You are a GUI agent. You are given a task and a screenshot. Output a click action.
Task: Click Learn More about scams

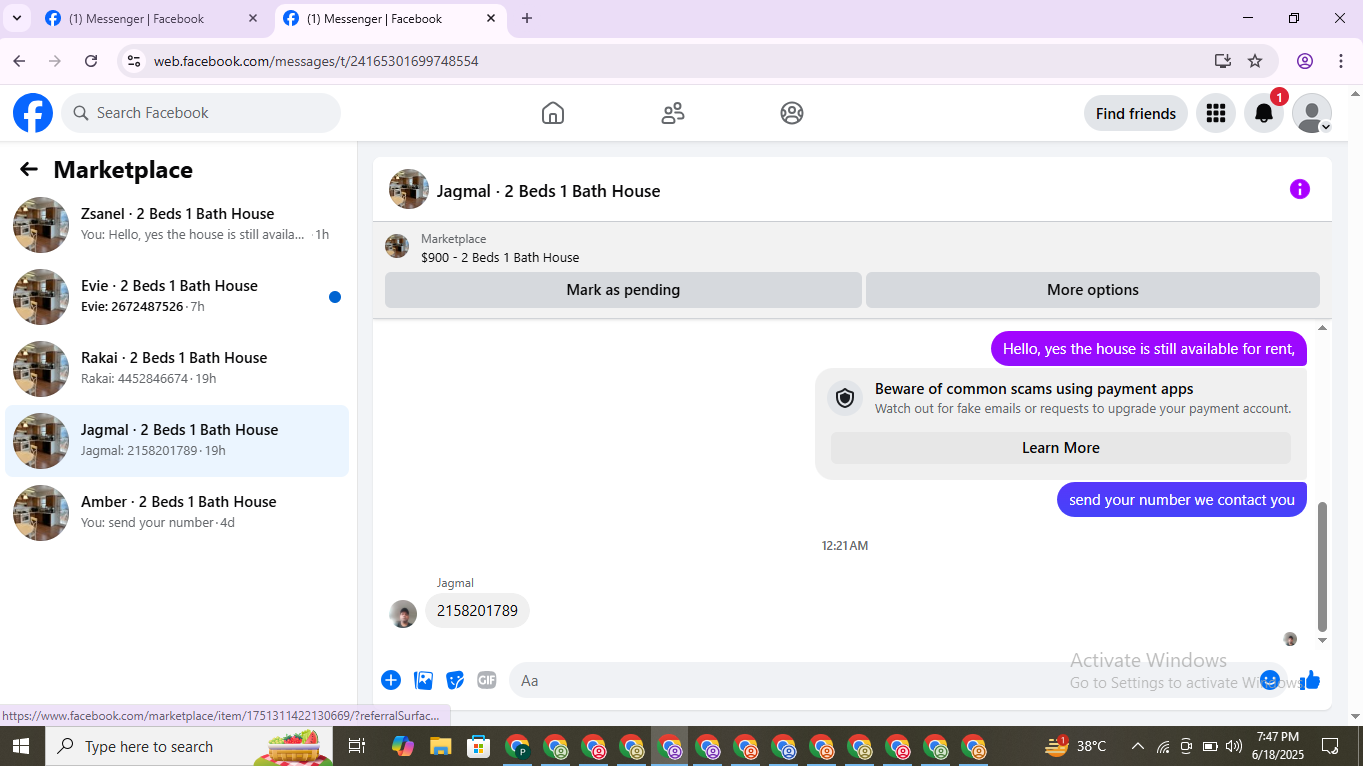tap(1061, 448)
